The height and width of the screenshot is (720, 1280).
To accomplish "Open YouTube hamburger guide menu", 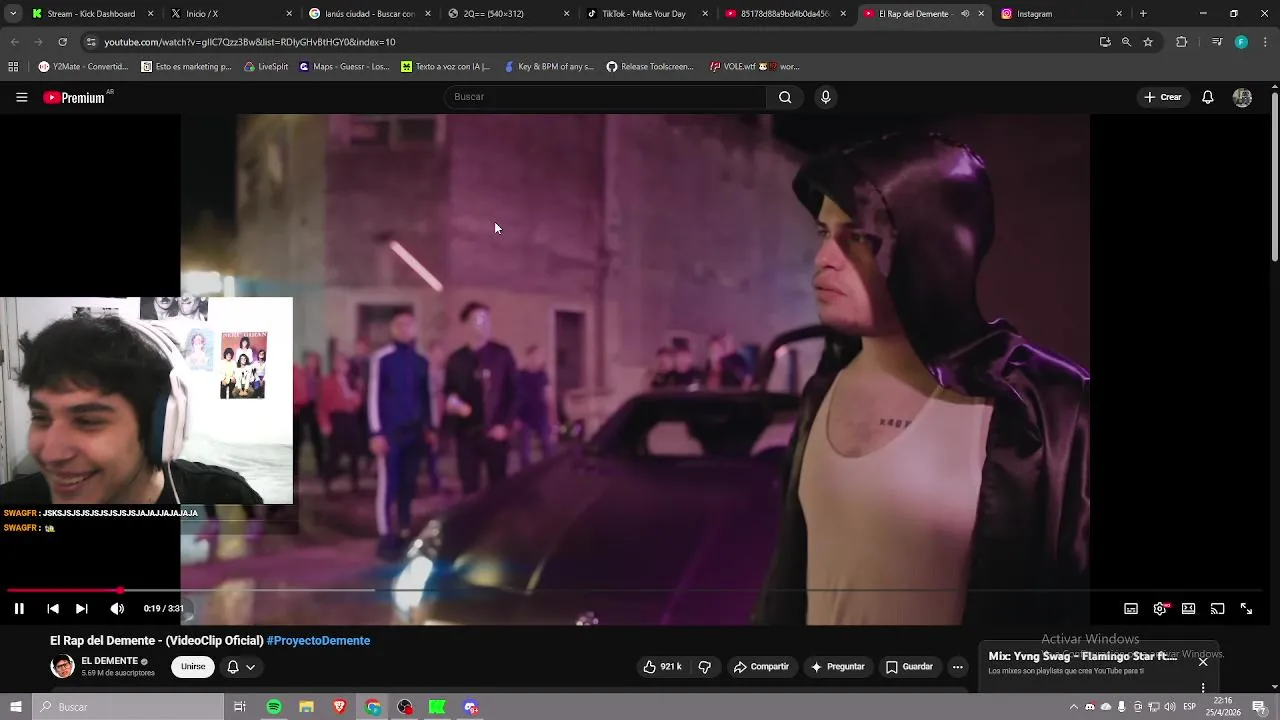I will (21, 97).
